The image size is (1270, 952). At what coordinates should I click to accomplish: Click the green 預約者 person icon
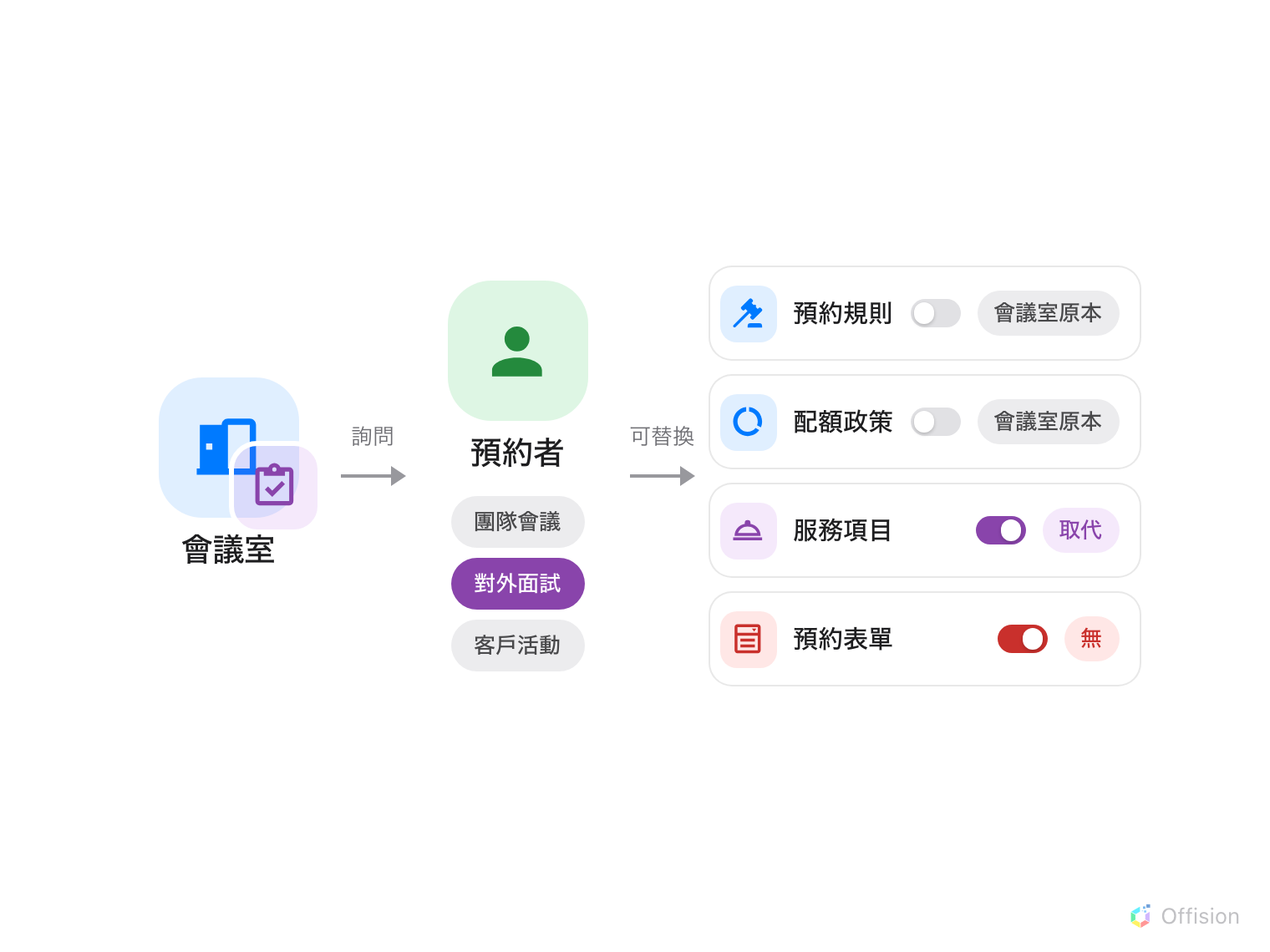pos(517,351)
